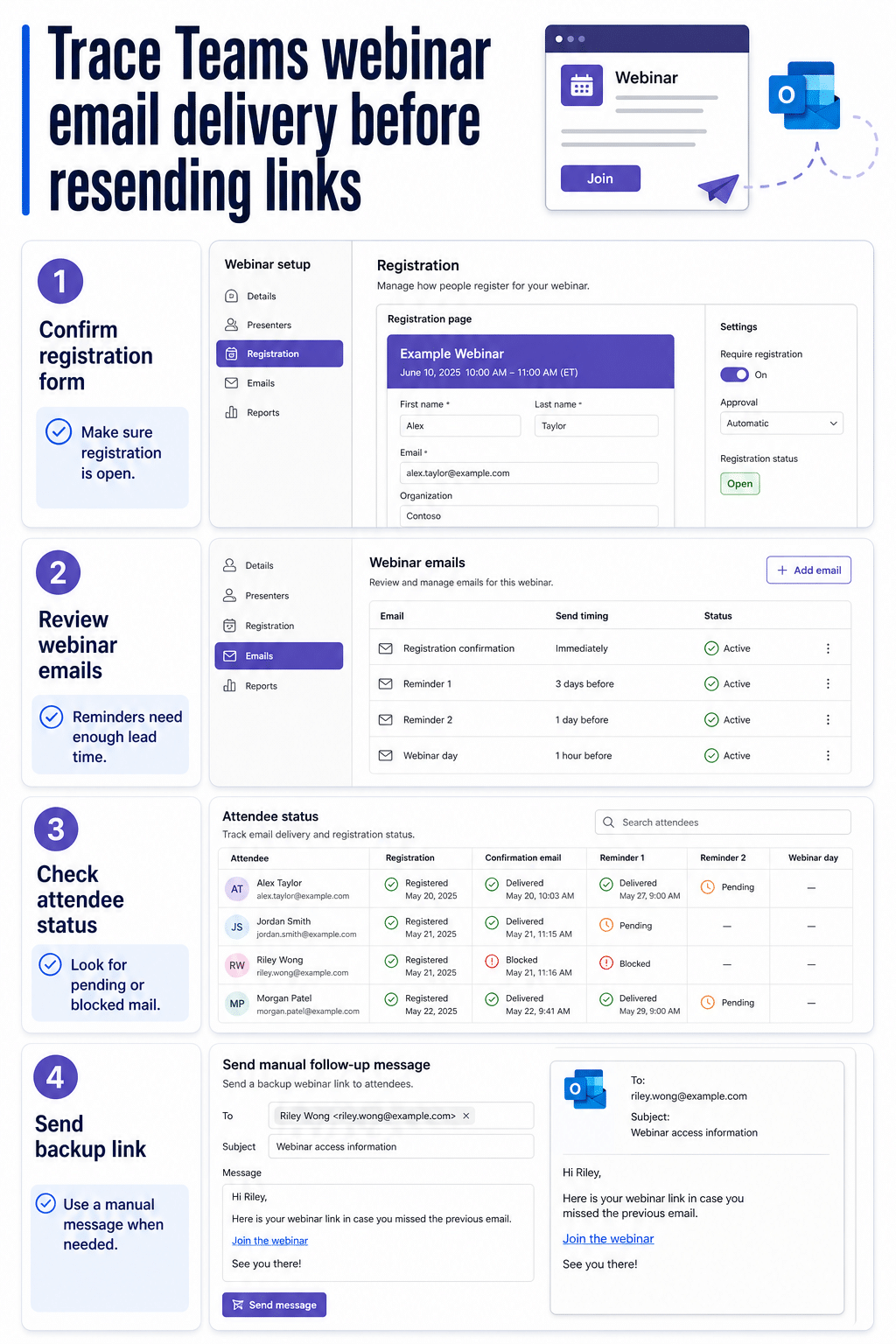Click Search attendees field
The image size is (896, 1344).
tap(723, 822)
